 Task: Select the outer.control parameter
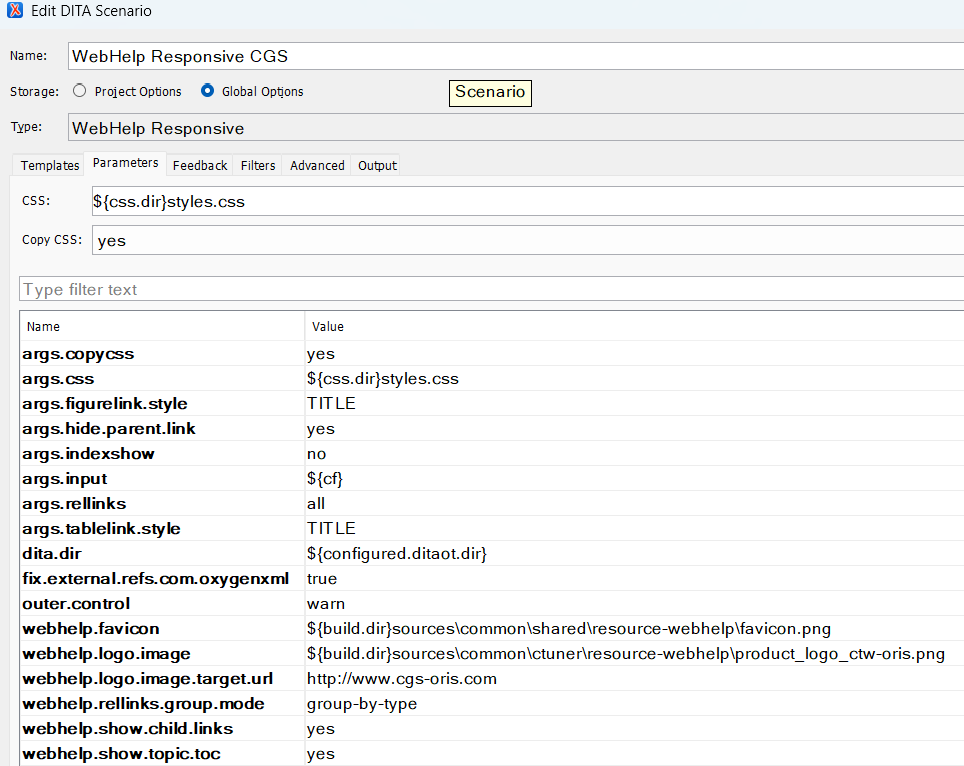[76, 604]
